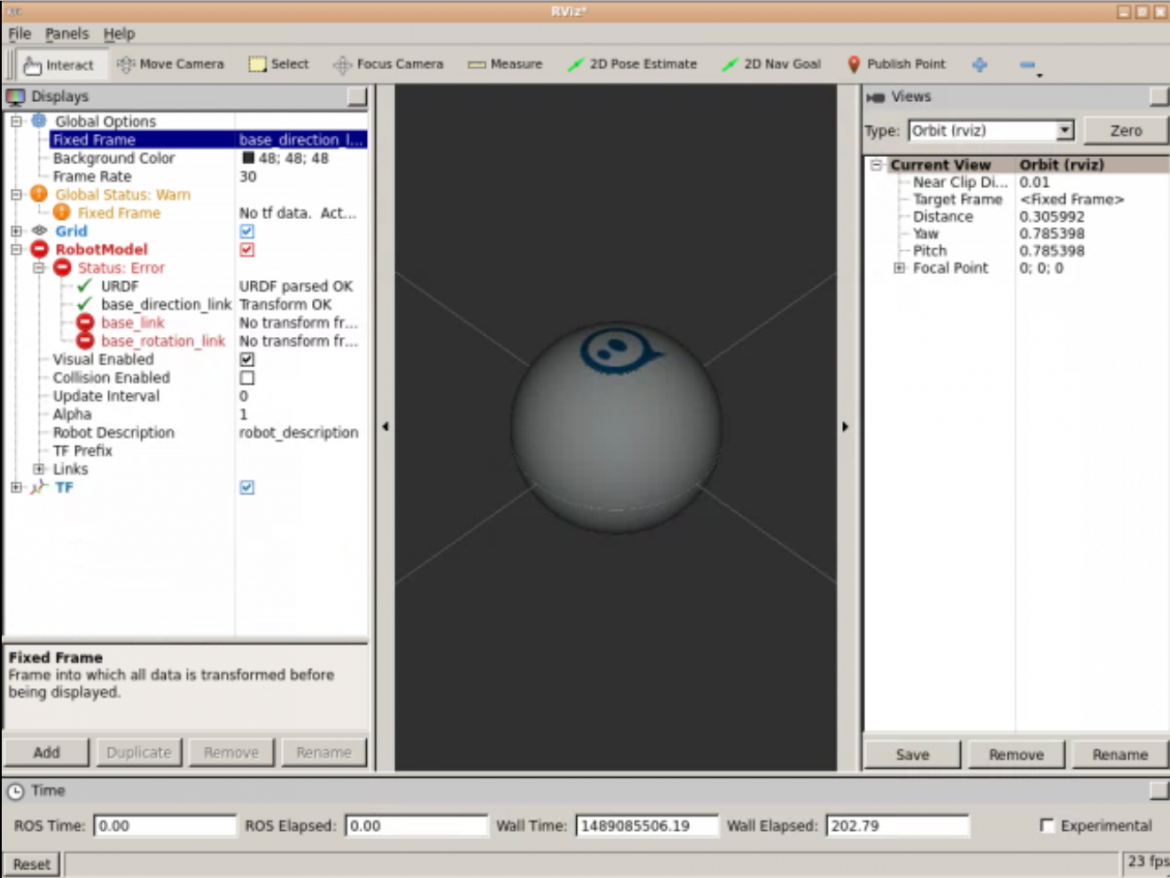Collapse the Status: Error node
The width and height of the screenshot is (1170, 878).
tap(39, 268)
